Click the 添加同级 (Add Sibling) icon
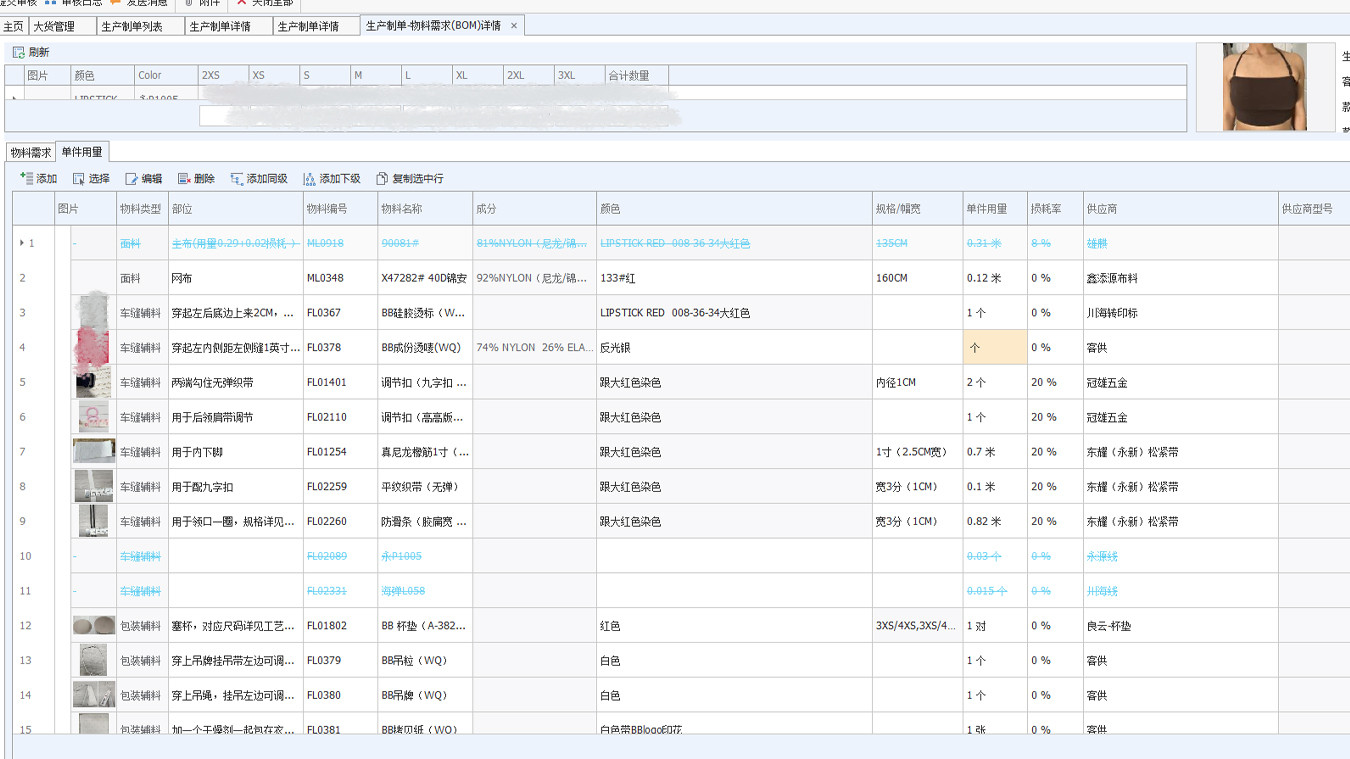This screenshot has height=759, width=1350. [x=236, y=180]
